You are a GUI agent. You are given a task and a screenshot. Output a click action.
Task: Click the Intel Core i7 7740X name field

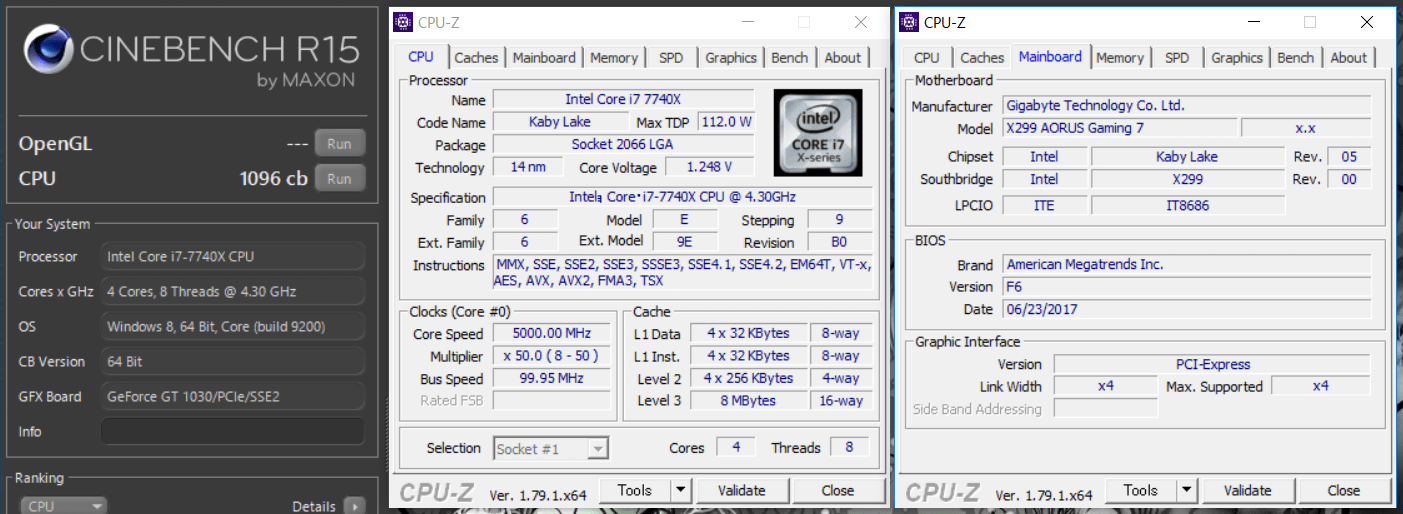623,99
